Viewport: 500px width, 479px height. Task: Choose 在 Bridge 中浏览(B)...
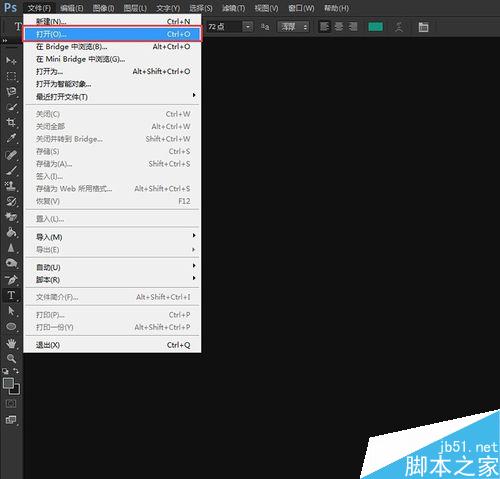point(112,46)
